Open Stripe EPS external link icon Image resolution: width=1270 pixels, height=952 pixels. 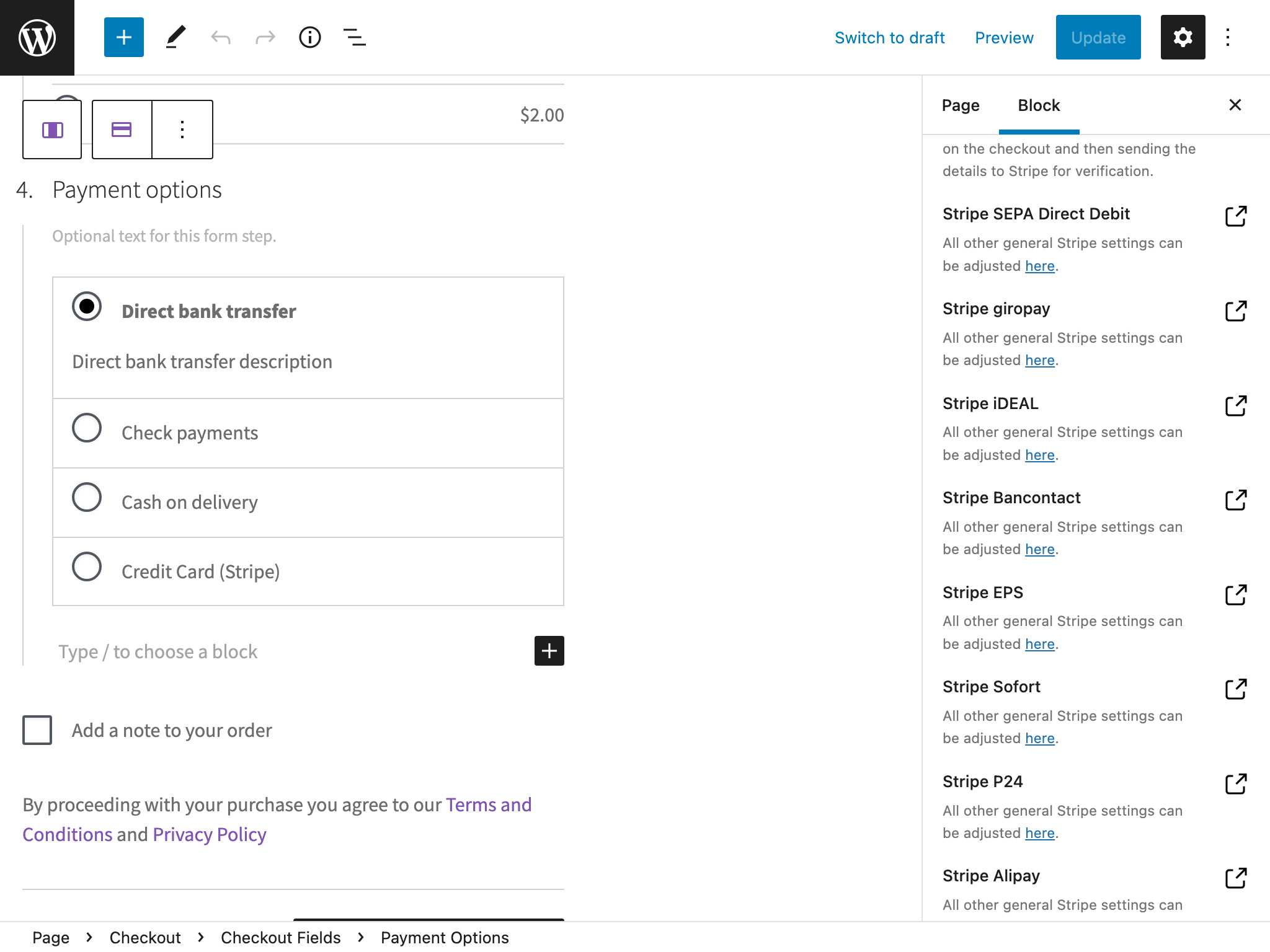point(1235,594)
